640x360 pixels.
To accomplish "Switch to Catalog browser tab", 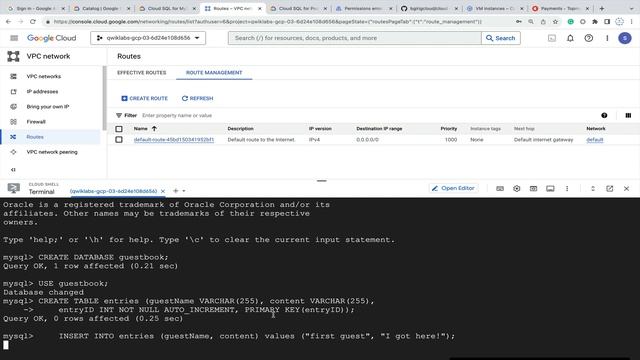I will click(x=101, y=8).
